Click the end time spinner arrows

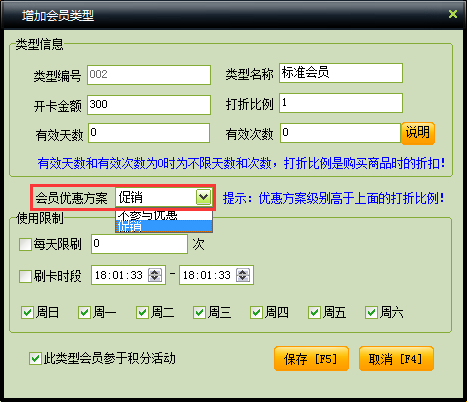[243, 275]
